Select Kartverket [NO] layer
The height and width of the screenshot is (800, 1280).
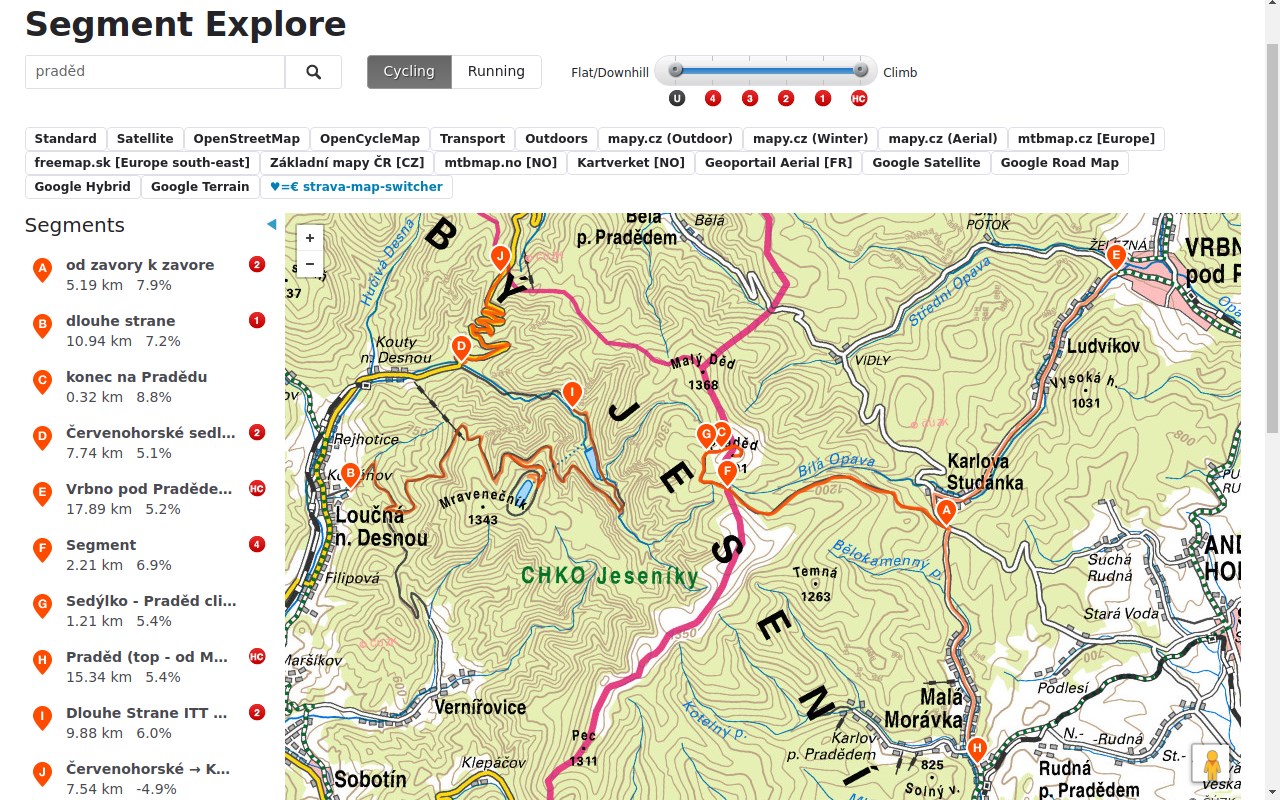[x=631, y=163]
